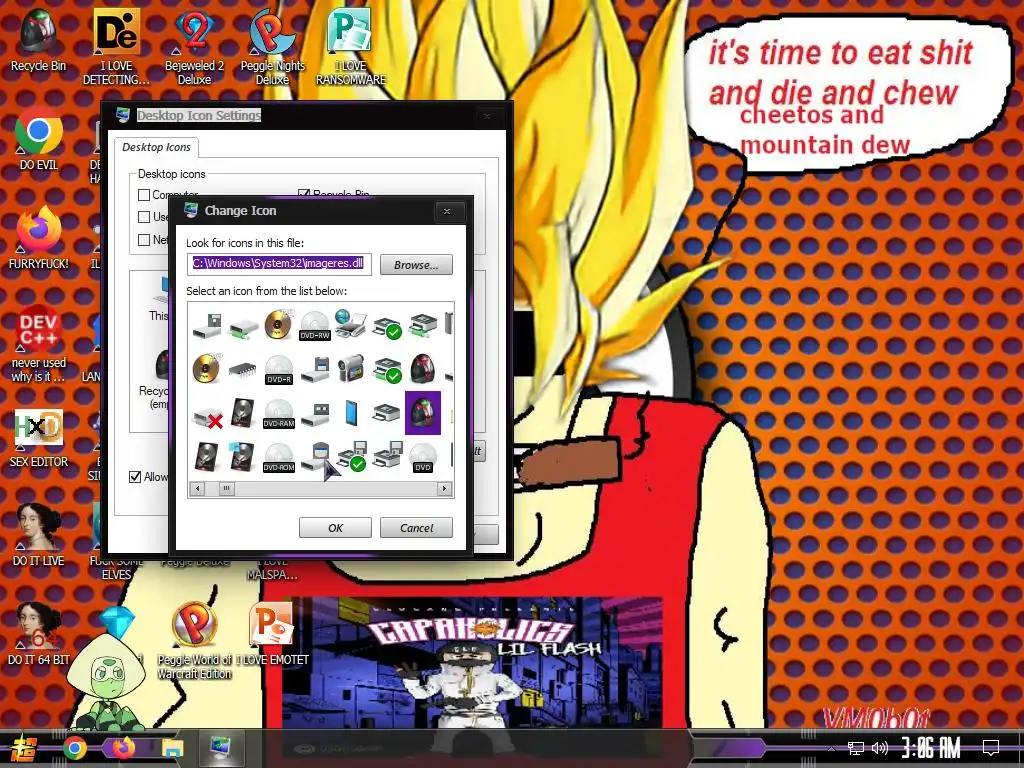Screen dimensions: 1024x768
Task: Select the I LOVE RANSOMWARE desktop shortcut
Action: point(351,46)
